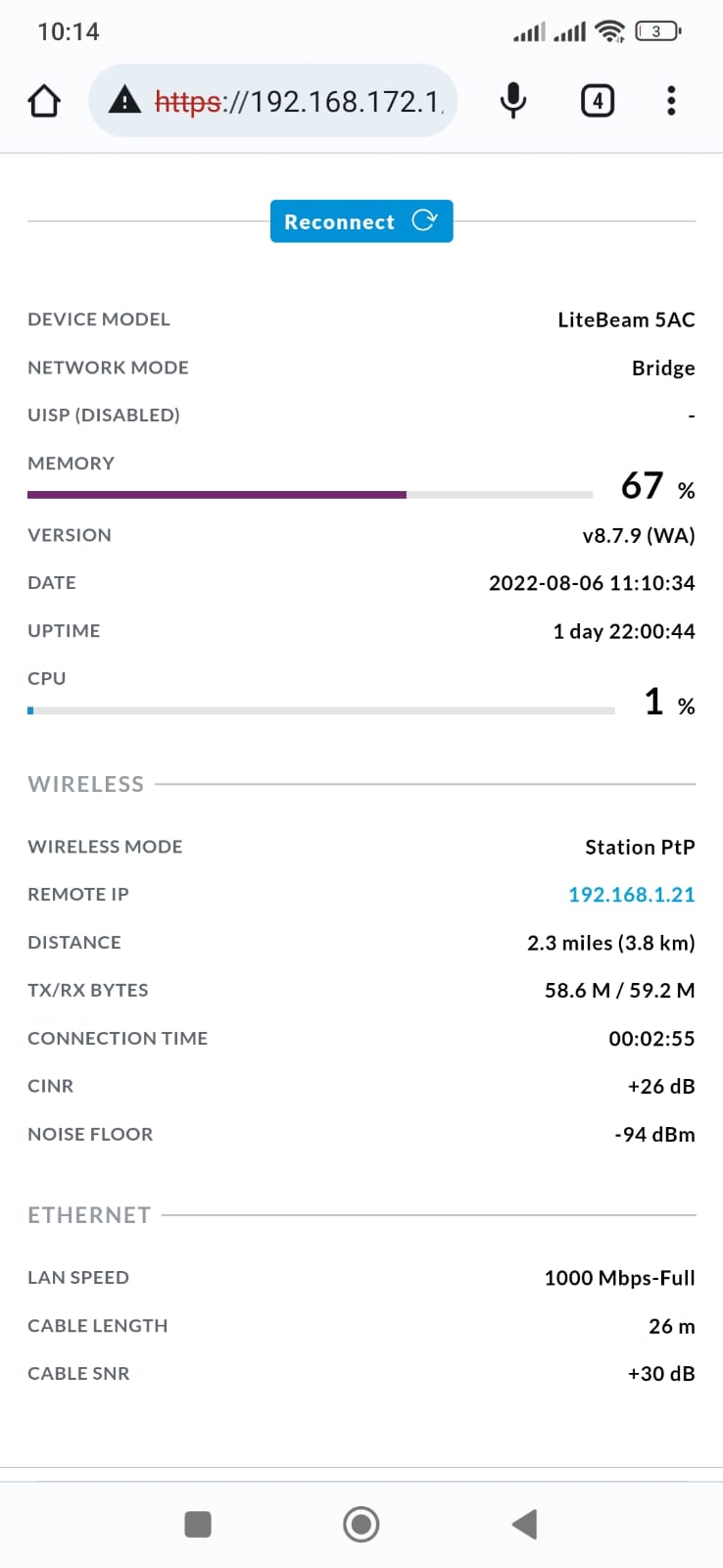This screenshot has width=723, height=1568.
Task: Select the LiteBeam 5AC device model value
Action: [x=627, y=319]
